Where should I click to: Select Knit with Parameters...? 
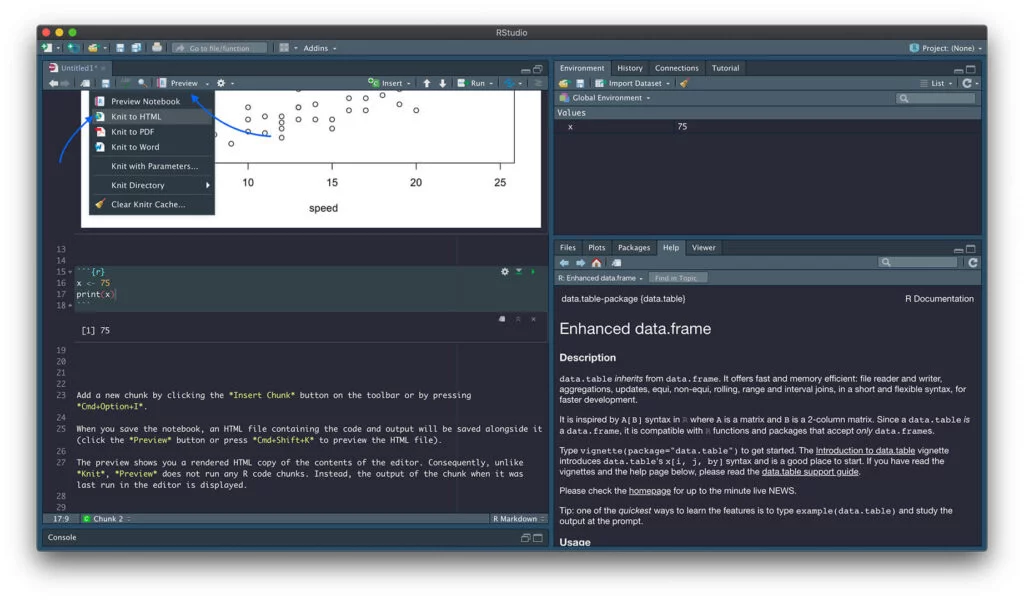(x=154, y=166)
